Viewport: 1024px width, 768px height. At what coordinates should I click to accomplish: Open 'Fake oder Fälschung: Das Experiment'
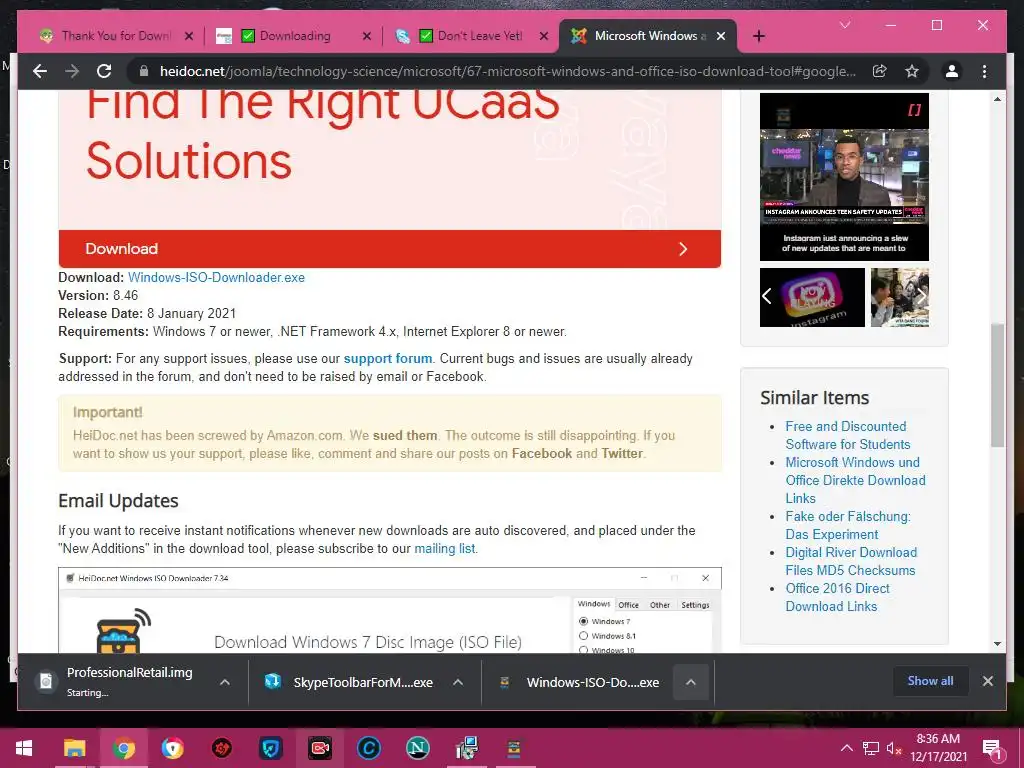[x=848, y=525]
